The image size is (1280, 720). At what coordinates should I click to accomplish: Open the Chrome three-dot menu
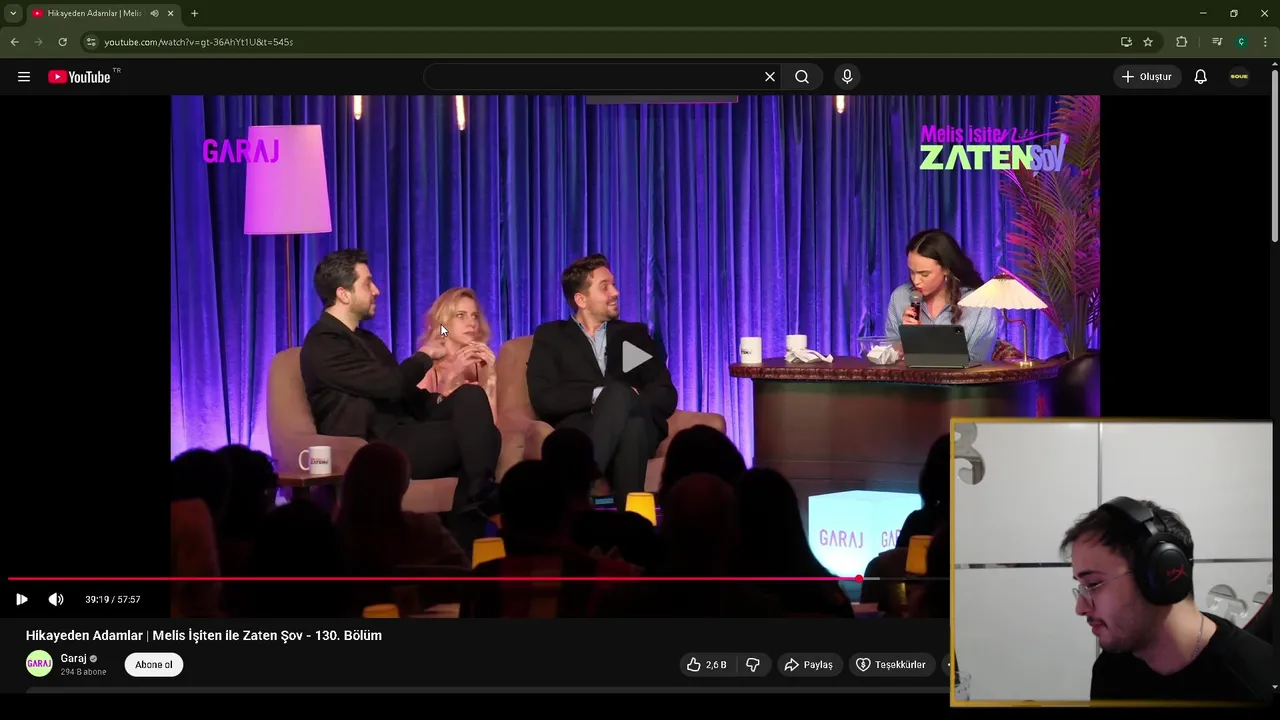click(1265, 42)
